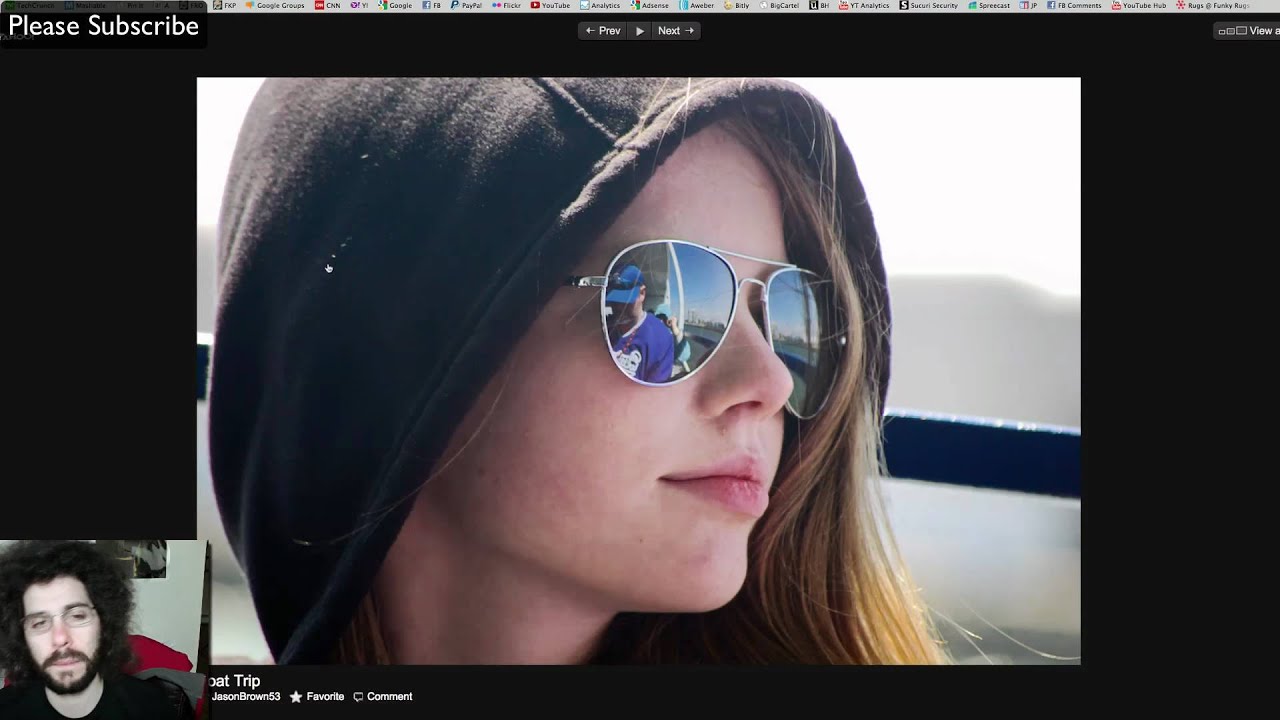Open the Analytics bookmark
Image resolution: width=1280 pixels, height=720 pixels.
click(x=600, y=5)
